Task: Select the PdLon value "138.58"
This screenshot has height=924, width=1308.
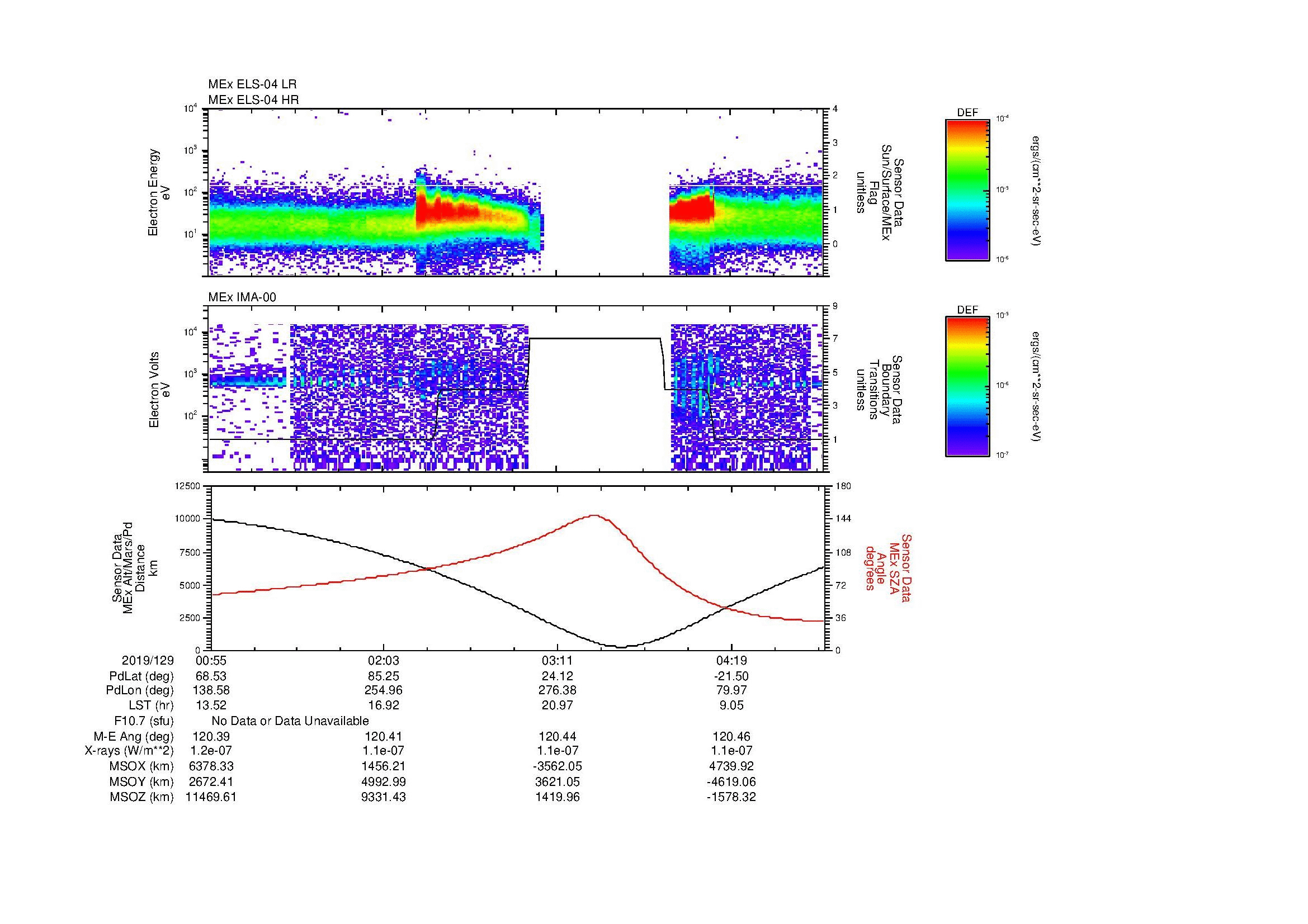Action: click(211, 690)
